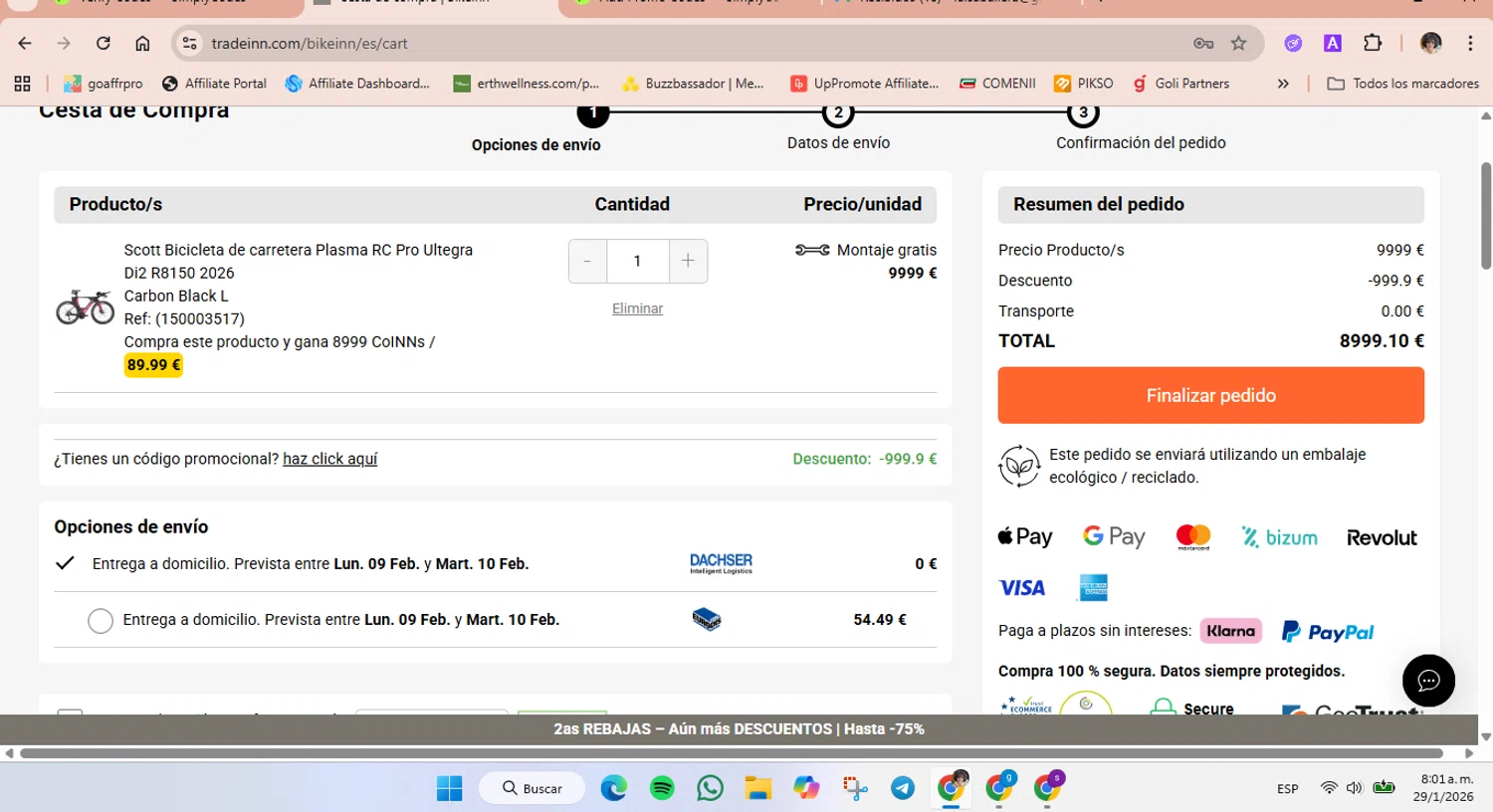Go back to the previous page
This screenshot has width=1493, height=812.
click(x=25, y=43)
